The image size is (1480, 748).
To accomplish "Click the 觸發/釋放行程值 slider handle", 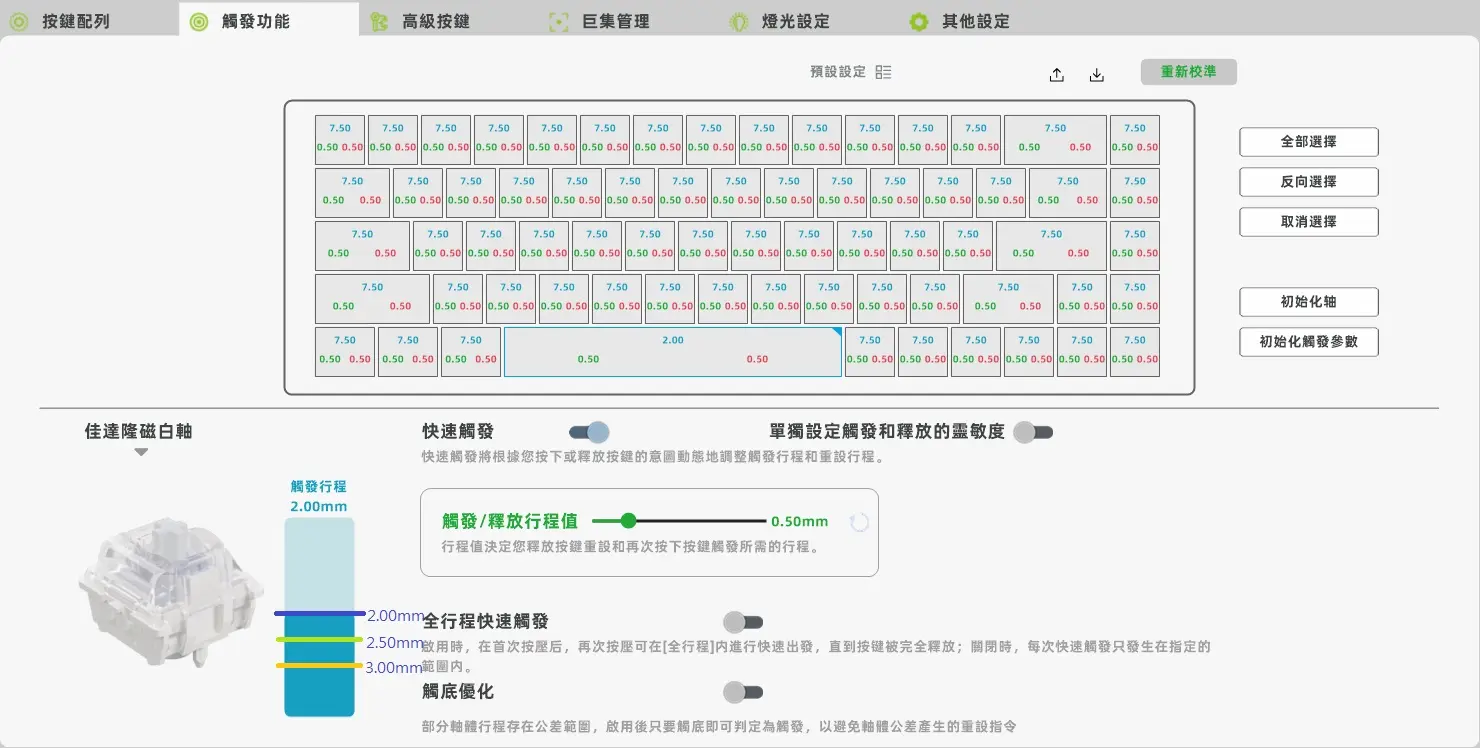I will [x=628, y=520].
